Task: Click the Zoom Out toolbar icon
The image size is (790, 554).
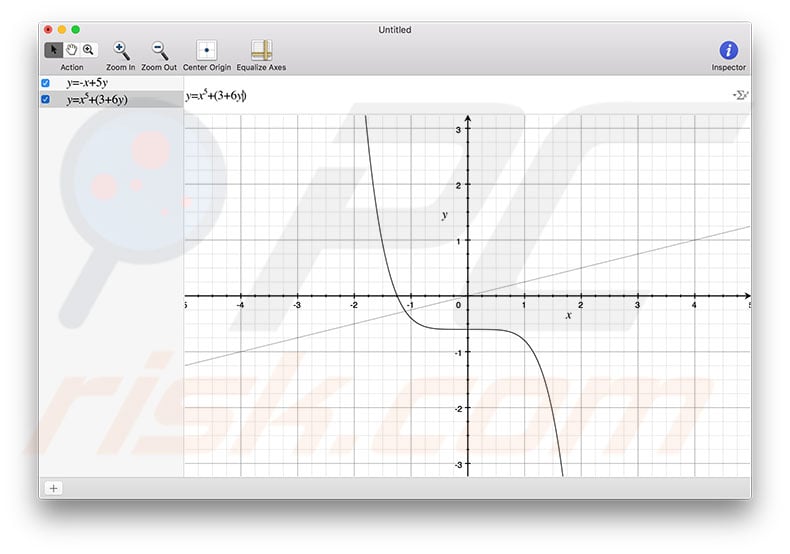Action: pos(159,50)
